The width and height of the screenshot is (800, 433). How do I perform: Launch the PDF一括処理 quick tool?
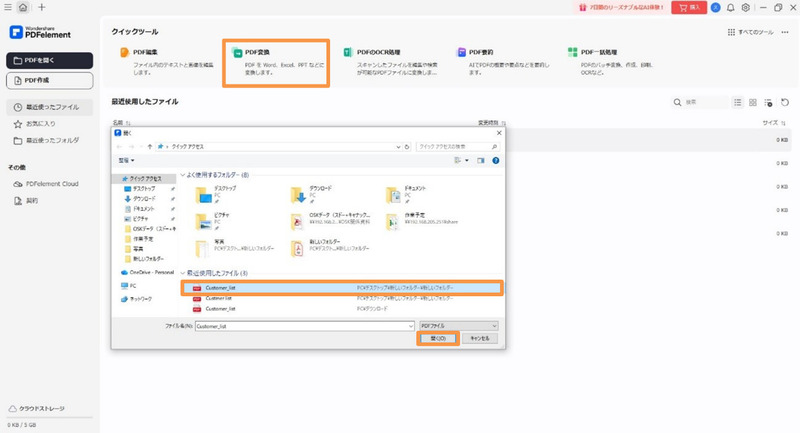(x=612, y=62)
